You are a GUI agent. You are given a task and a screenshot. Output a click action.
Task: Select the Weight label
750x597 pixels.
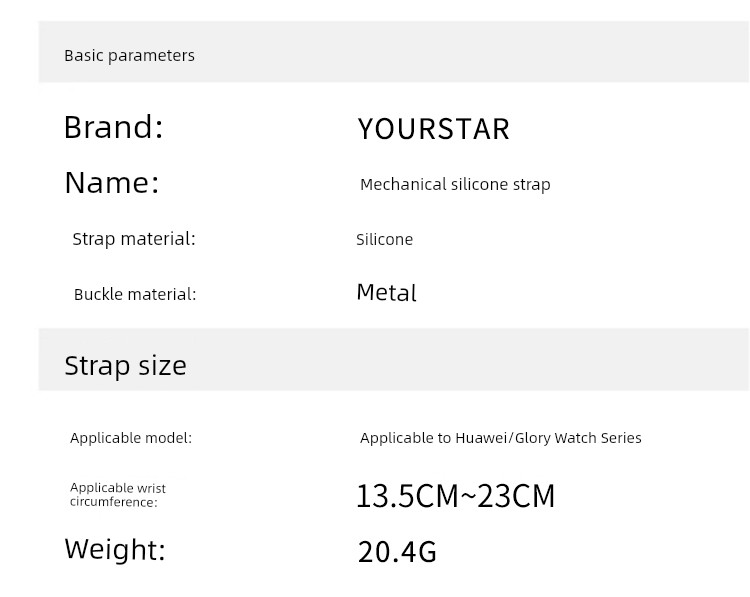coord(115,549)
